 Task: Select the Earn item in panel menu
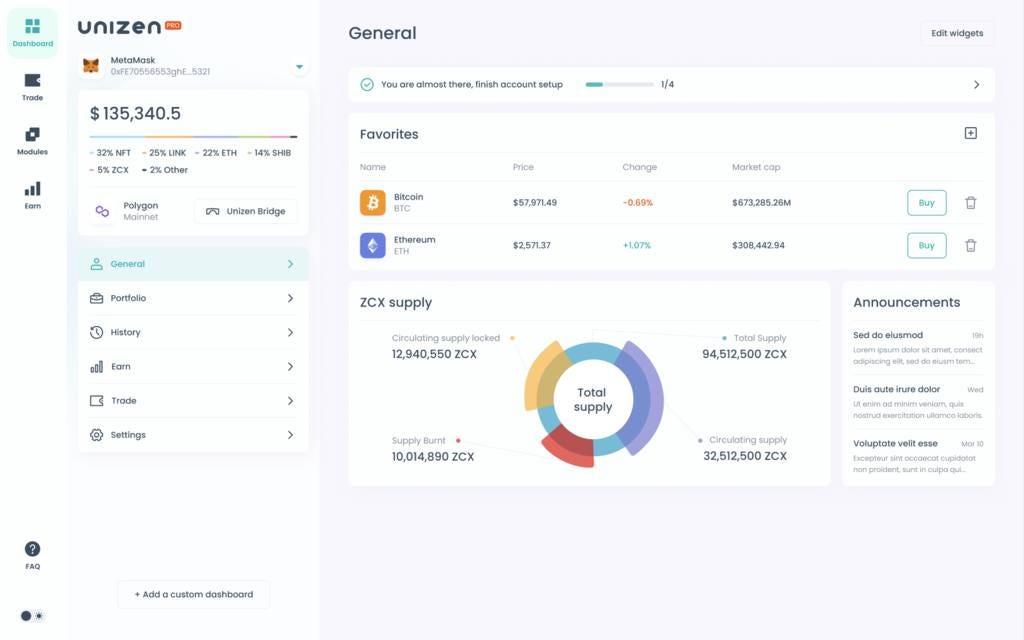pos(193,366)
